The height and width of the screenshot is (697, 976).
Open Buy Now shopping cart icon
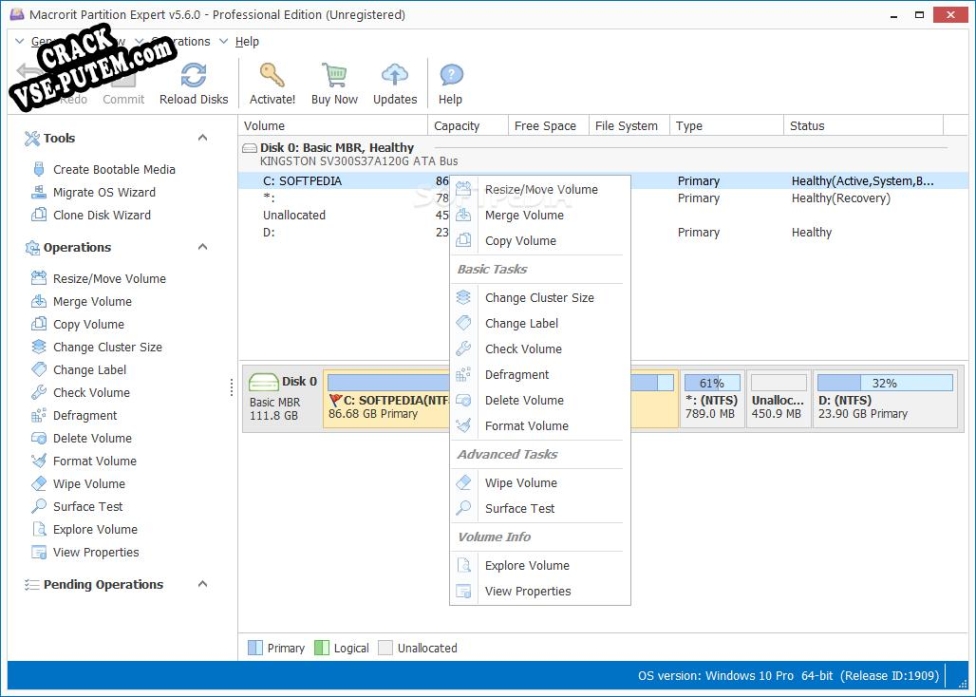(x=334, y=75)
